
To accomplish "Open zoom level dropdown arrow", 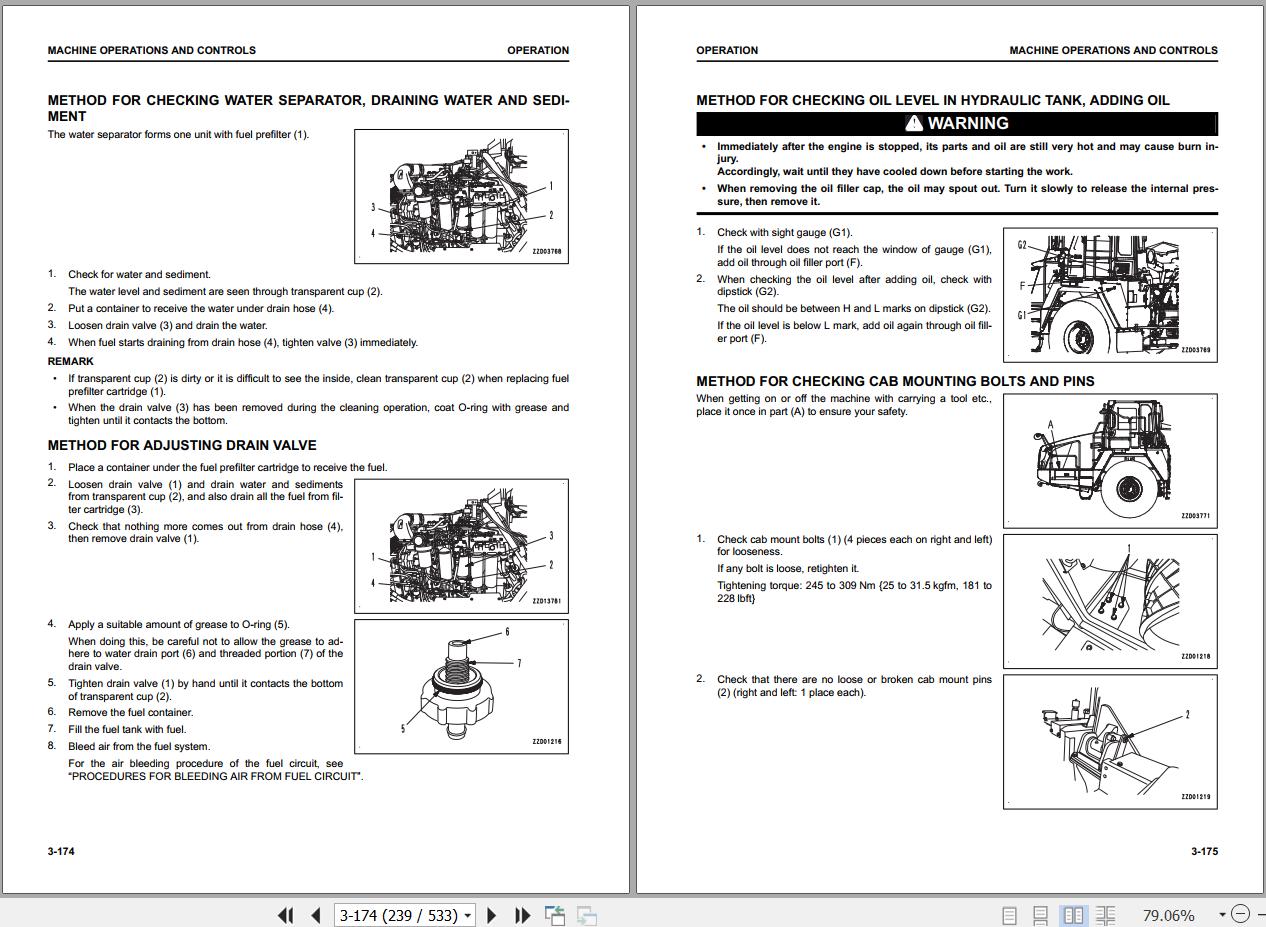I will [x=1222, y=914].
